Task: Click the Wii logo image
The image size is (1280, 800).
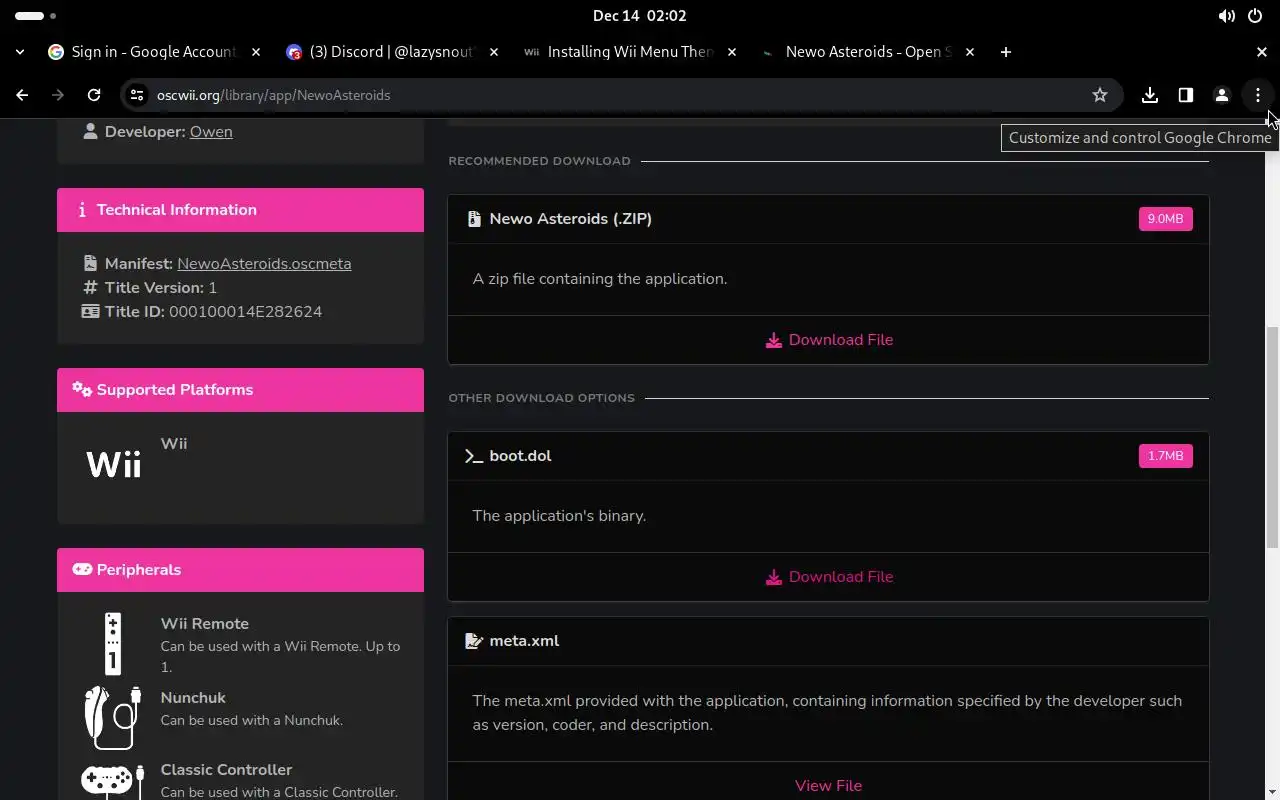Action: 113,465
